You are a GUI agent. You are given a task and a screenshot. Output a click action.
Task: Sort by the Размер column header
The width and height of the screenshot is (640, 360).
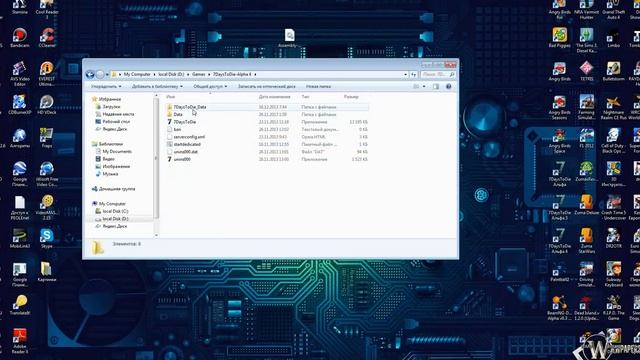coord(351,97)
